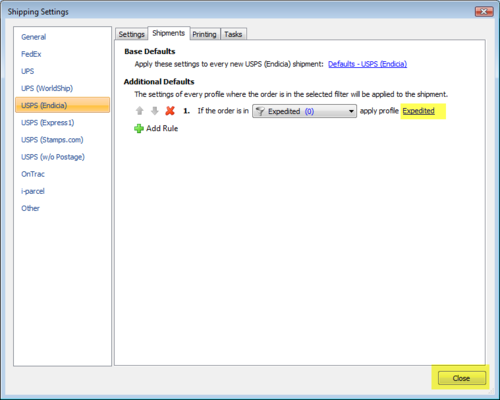Select General in the carrier list
The height and width of the screenshot is (400, 500).
click(34, 37)
